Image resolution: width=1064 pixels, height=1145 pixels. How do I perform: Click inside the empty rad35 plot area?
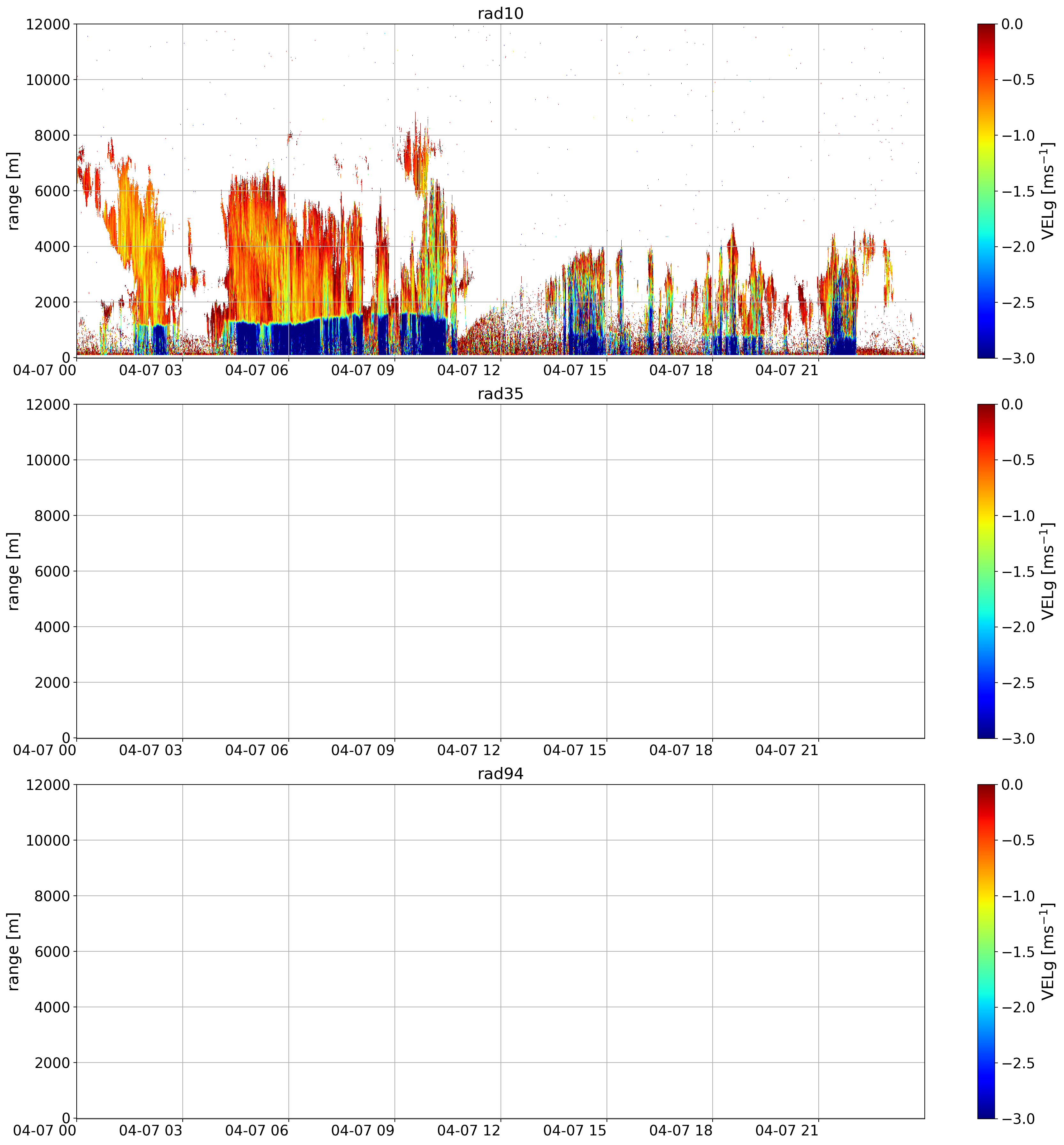(x=500, y=571)
